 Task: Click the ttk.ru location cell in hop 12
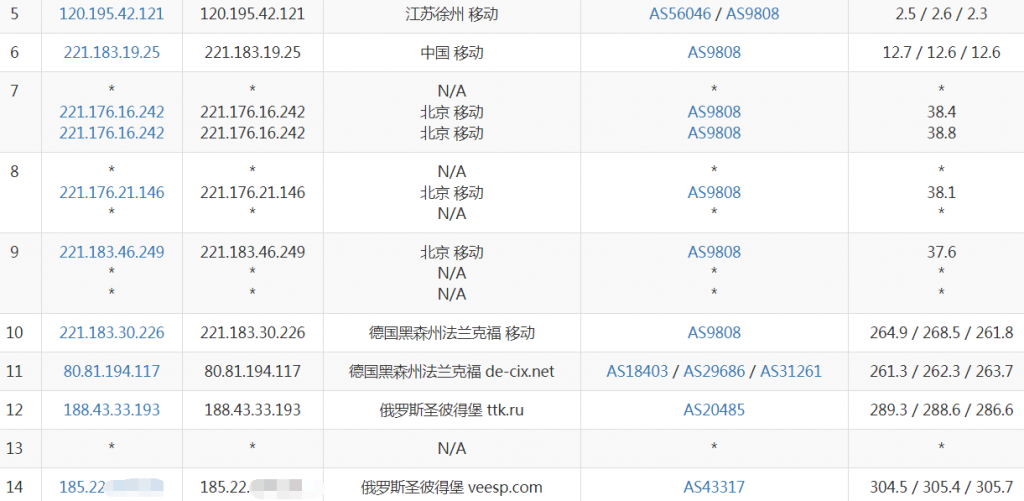[x=452, y=409]
